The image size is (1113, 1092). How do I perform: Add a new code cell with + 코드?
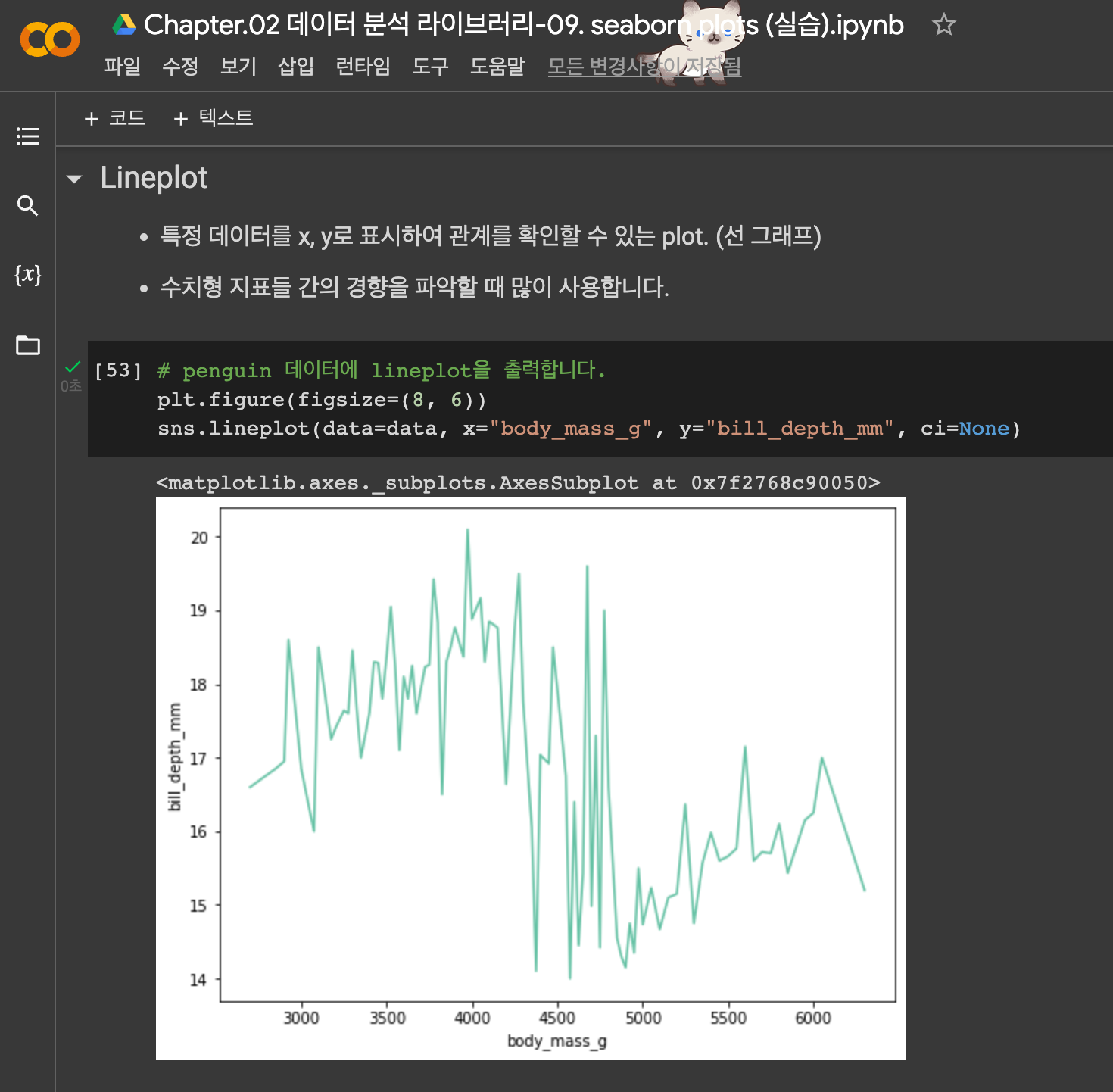tap(115, 118)
